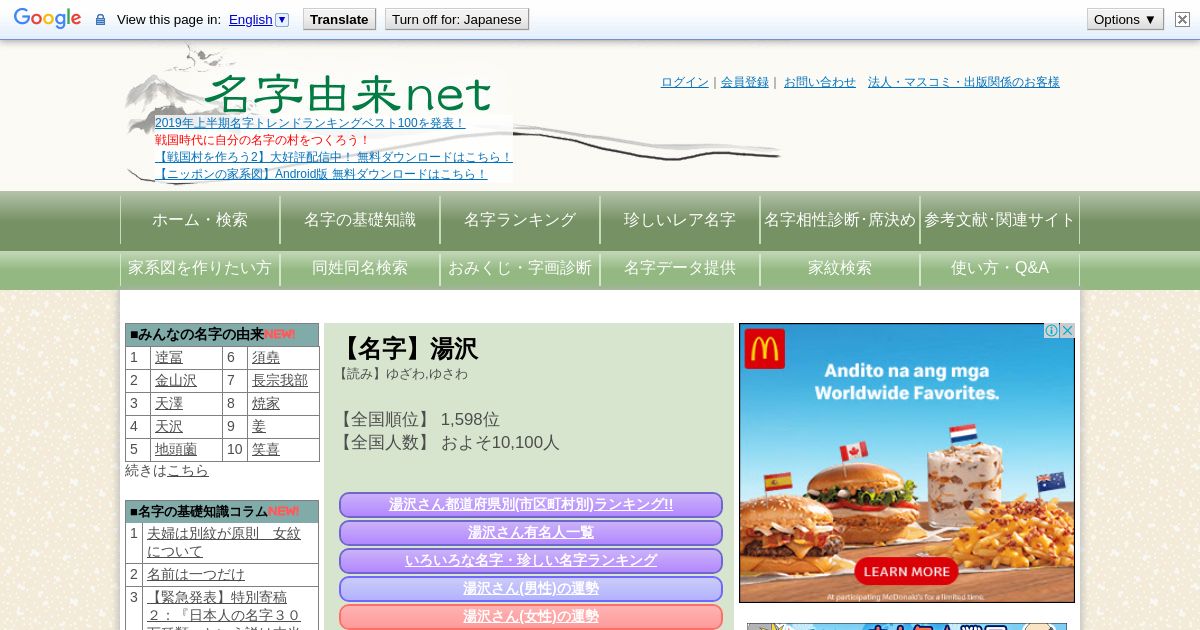Open name 地頭薗 ranked 5
Viewport: 1200px width, 630px height.
click(x=176, y=450)
